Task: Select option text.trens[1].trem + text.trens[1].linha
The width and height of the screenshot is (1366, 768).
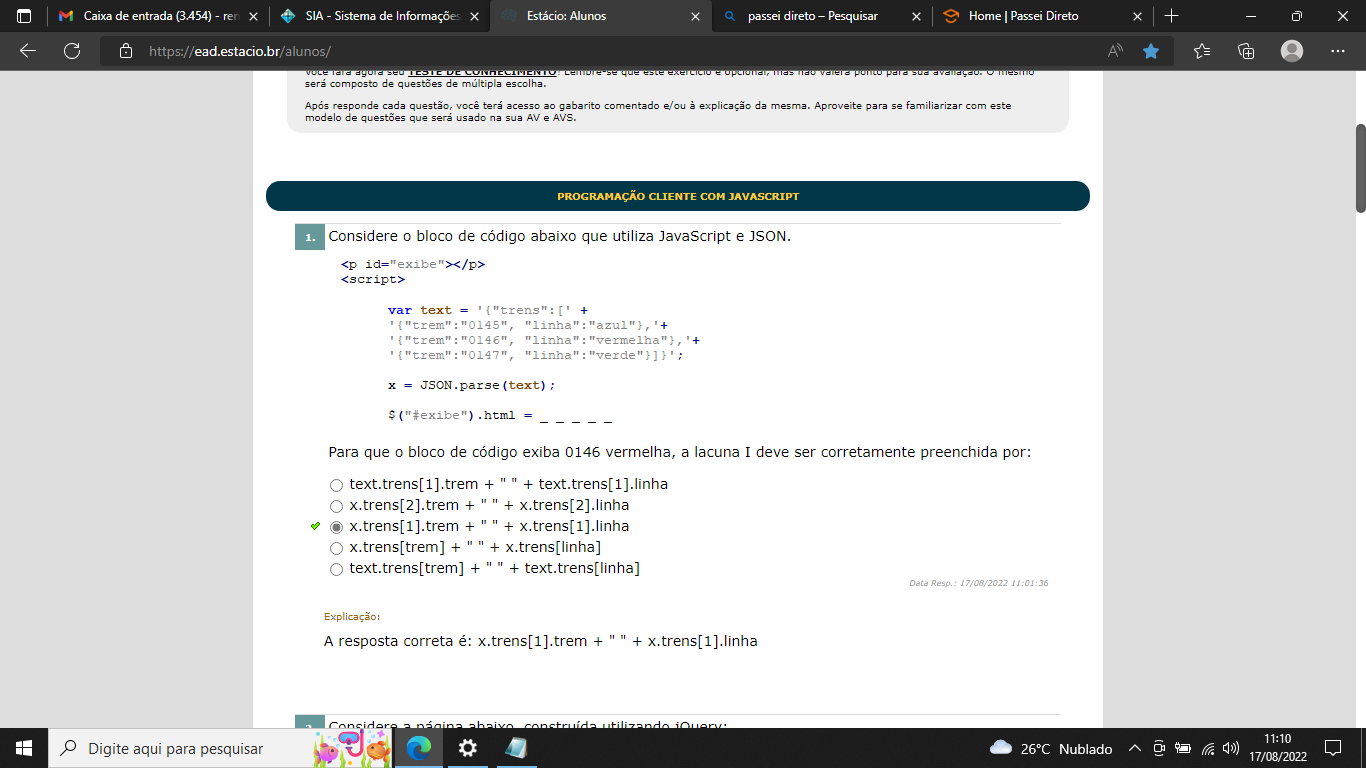Action: click(x=337, y=485)
